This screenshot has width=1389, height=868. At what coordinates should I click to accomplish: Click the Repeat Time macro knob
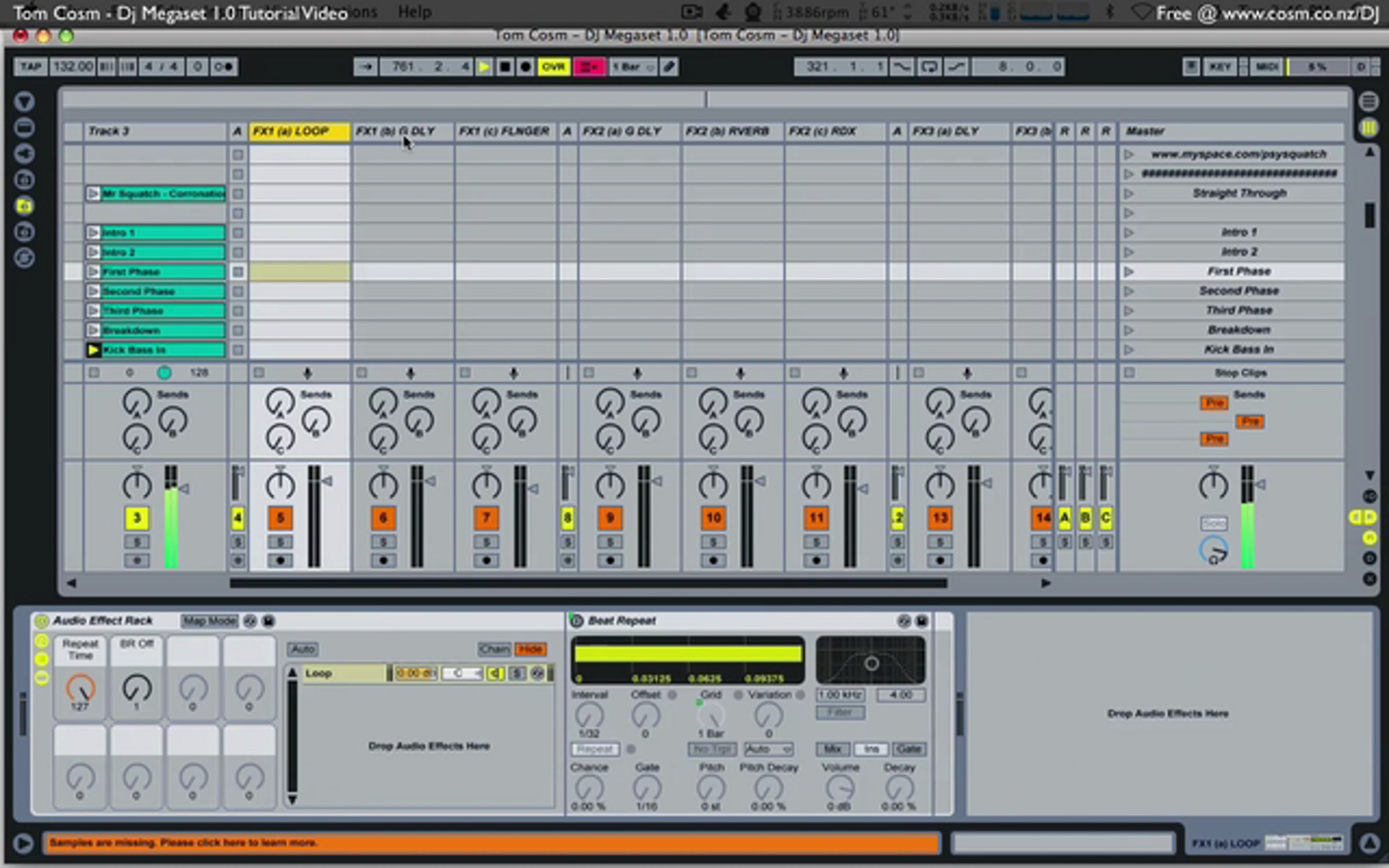point(80,688)
